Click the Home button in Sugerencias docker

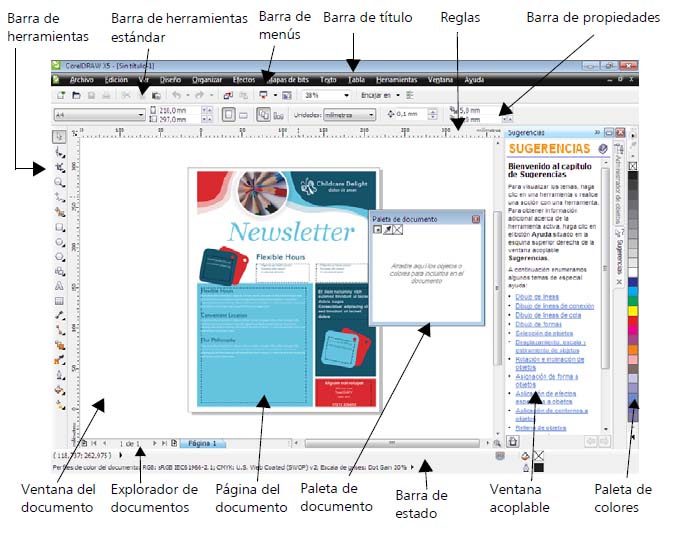(x=513, y=441)
